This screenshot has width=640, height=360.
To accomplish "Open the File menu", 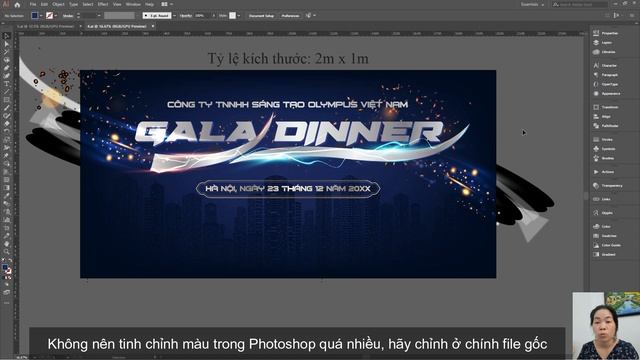I will click(33, 4).
